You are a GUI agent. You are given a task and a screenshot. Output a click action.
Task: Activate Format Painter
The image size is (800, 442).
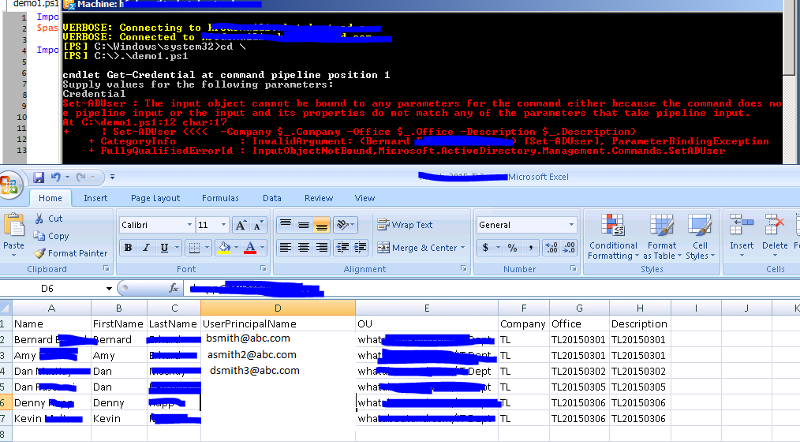click(x=70, y=253)
